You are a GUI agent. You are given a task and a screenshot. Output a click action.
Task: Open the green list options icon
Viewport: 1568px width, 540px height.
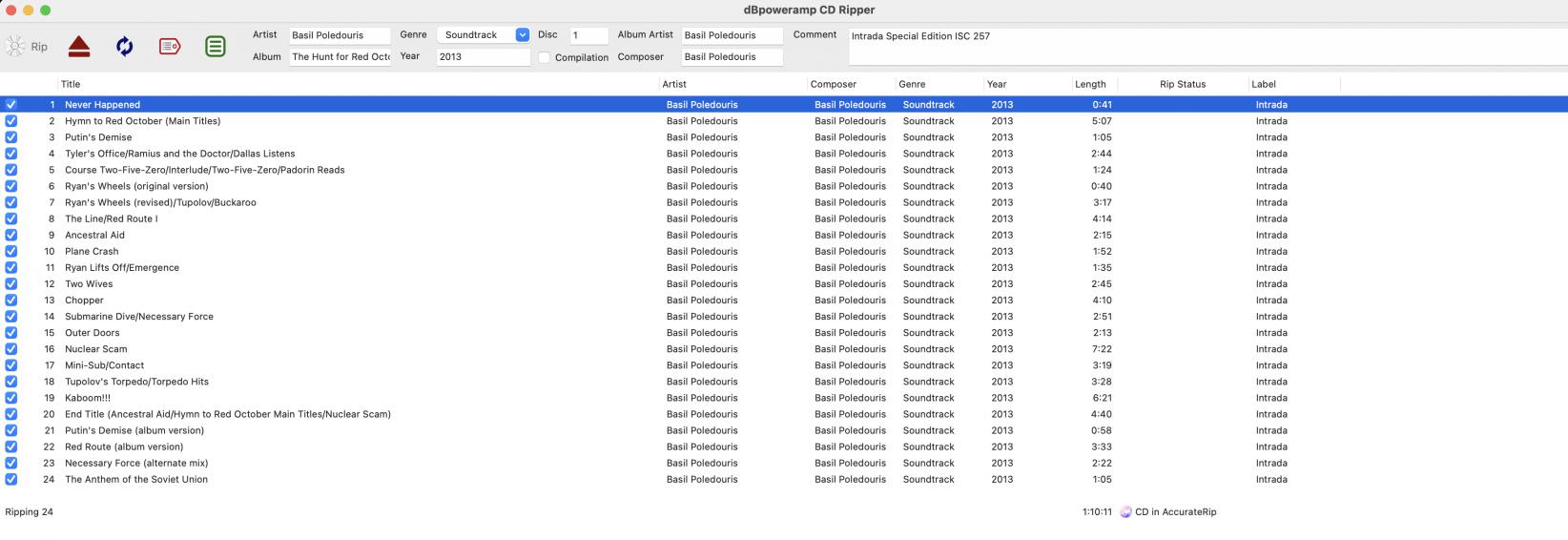tap(216, 47)
